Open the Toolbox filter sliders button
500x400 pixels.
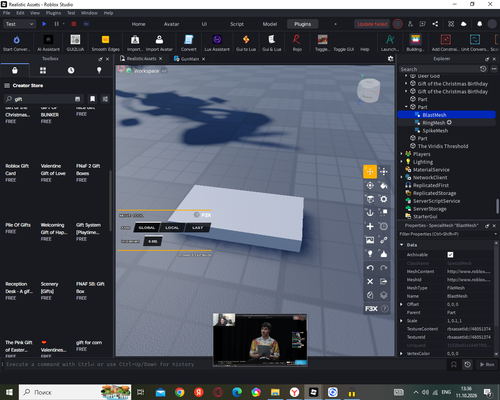(x=105, y=99)
